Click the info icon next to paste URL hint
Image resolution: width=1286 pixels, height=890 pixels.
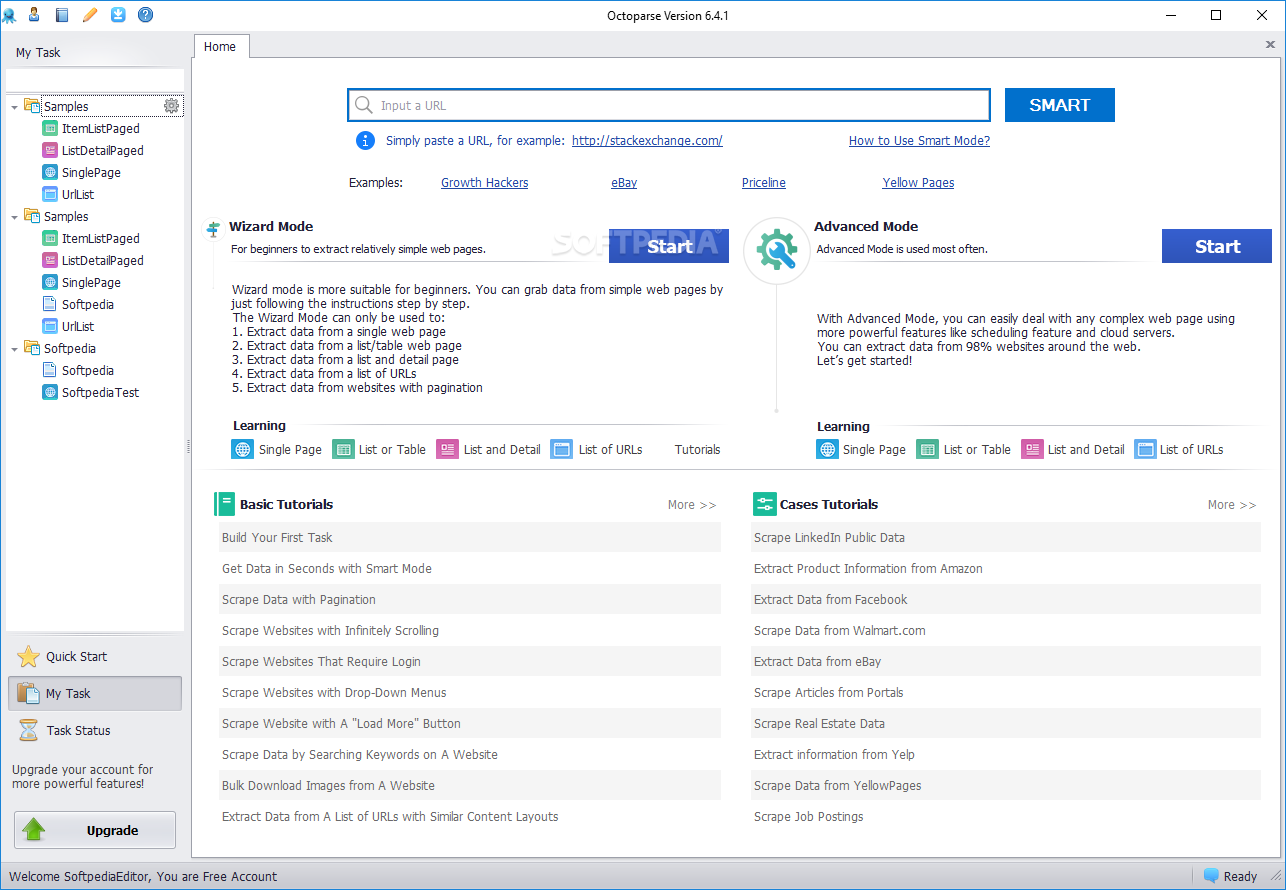click(366, 141)
